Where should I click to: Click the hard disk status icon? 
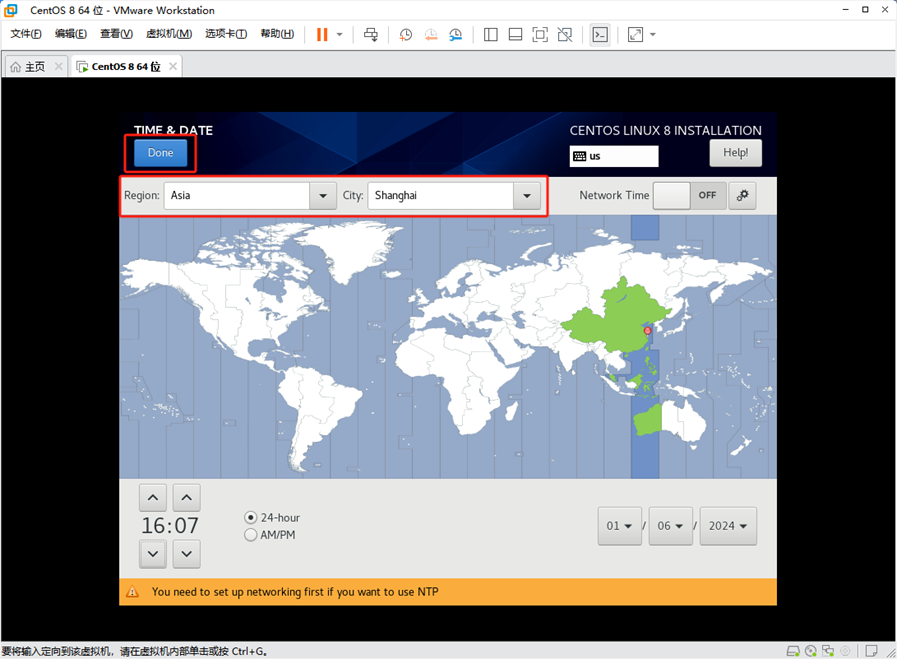point(793,651)
